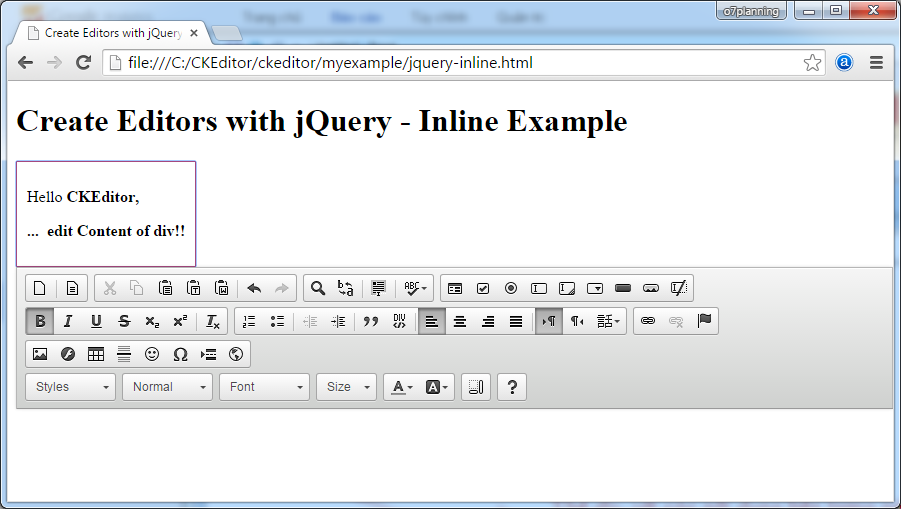Insert a Form element
The image size is (901, 509).
[455, 288]
